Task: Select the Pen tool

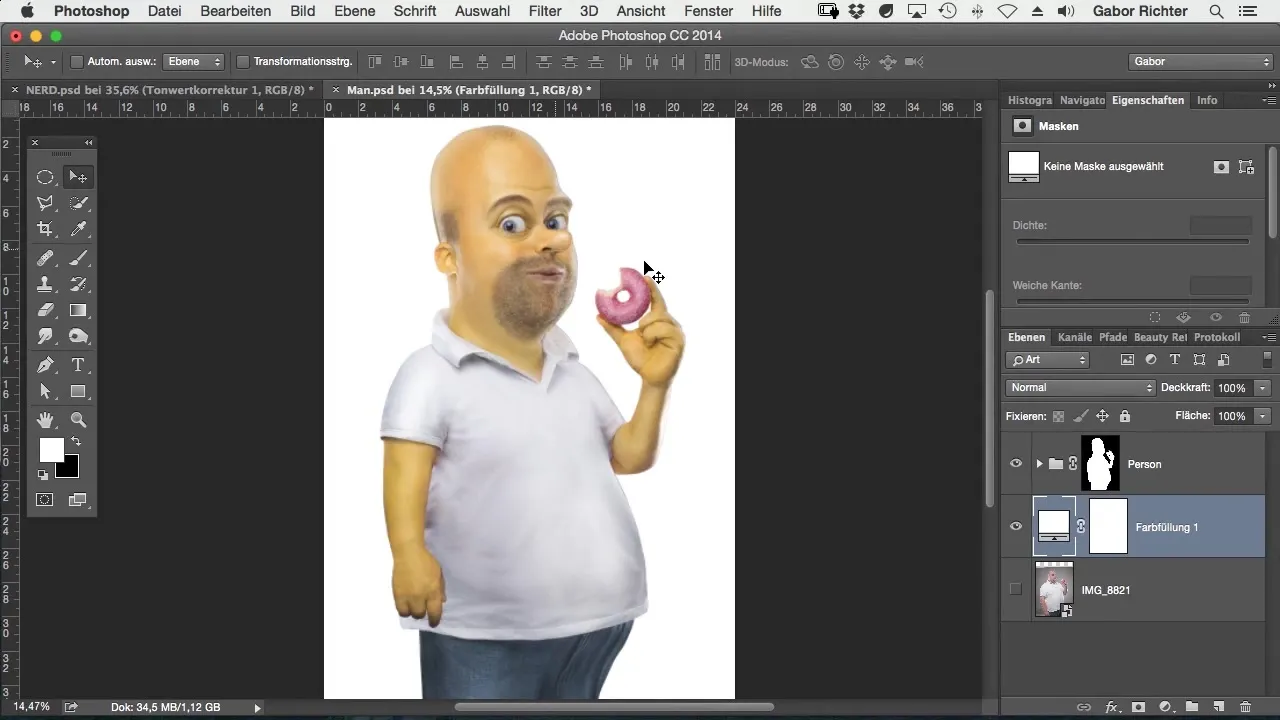Action: click(45, 365)
